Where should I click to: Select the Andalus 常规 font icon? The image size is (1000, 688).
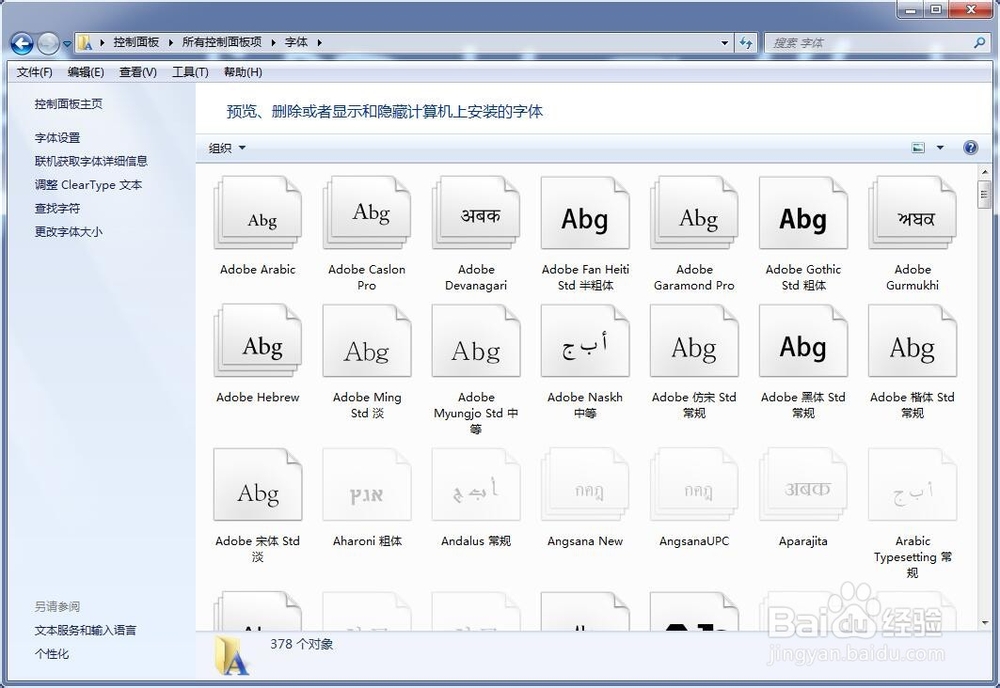[476, 485]
